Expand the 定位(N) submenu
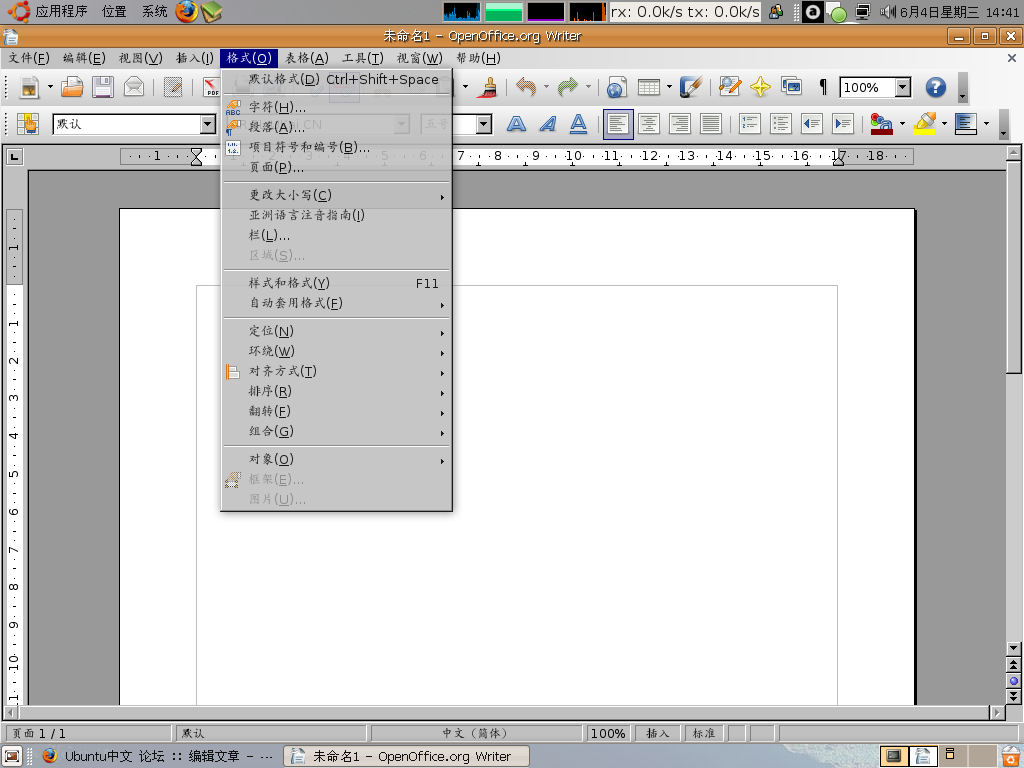The height and width of the screenshot is (768, 1024). tap(336, 331)
